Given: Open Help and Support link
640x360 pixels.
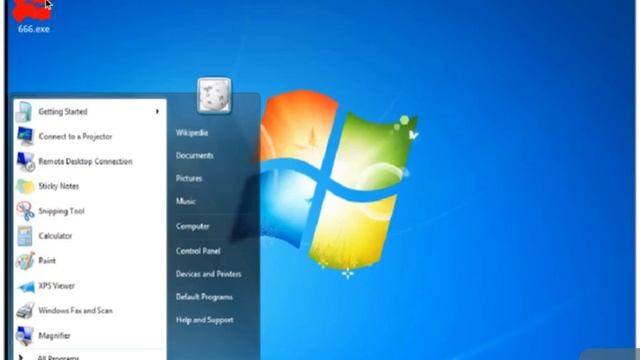Looking at the screenshot, I should click(x=205, y=320).
